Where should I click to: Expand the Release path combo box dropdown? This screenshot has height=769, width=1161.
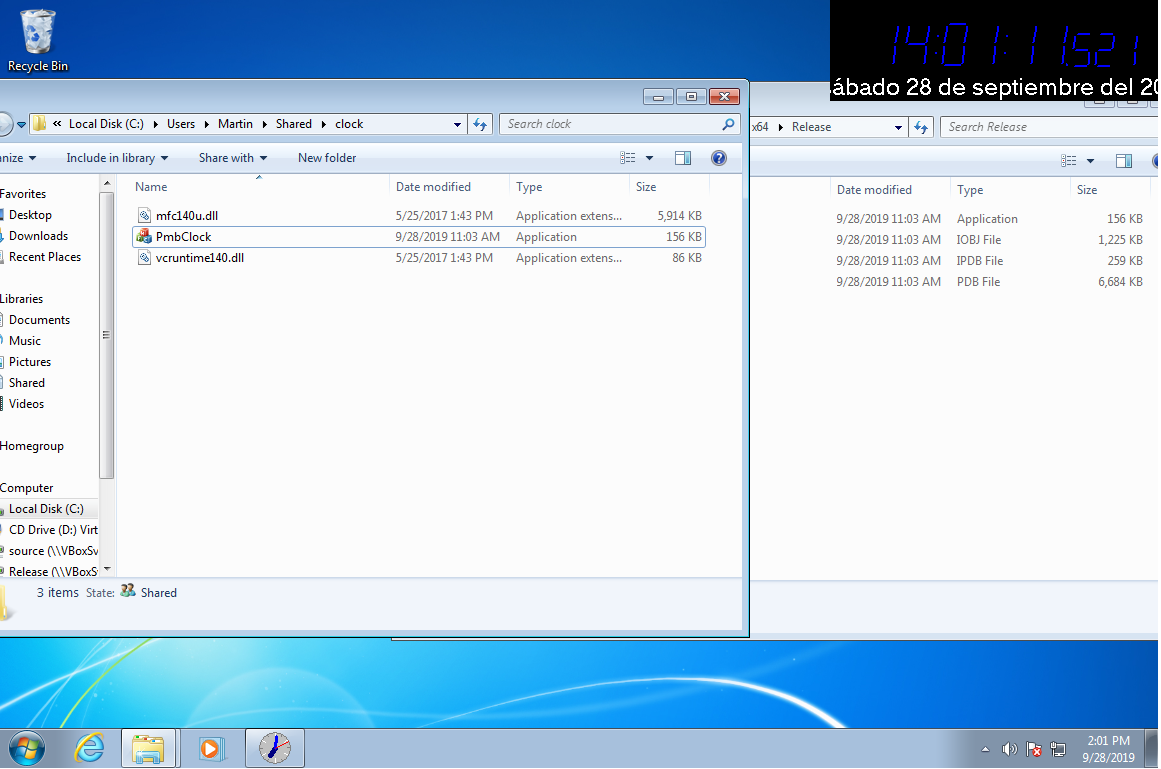pos(897,126)
